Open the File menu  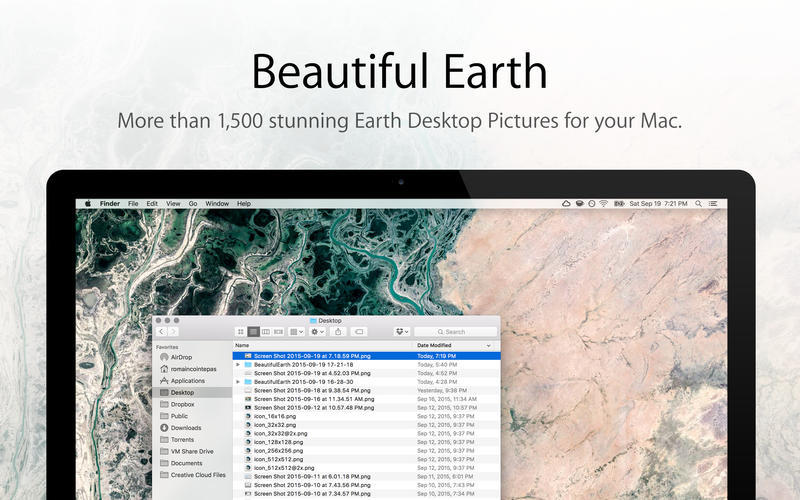[x=132, y=203]
